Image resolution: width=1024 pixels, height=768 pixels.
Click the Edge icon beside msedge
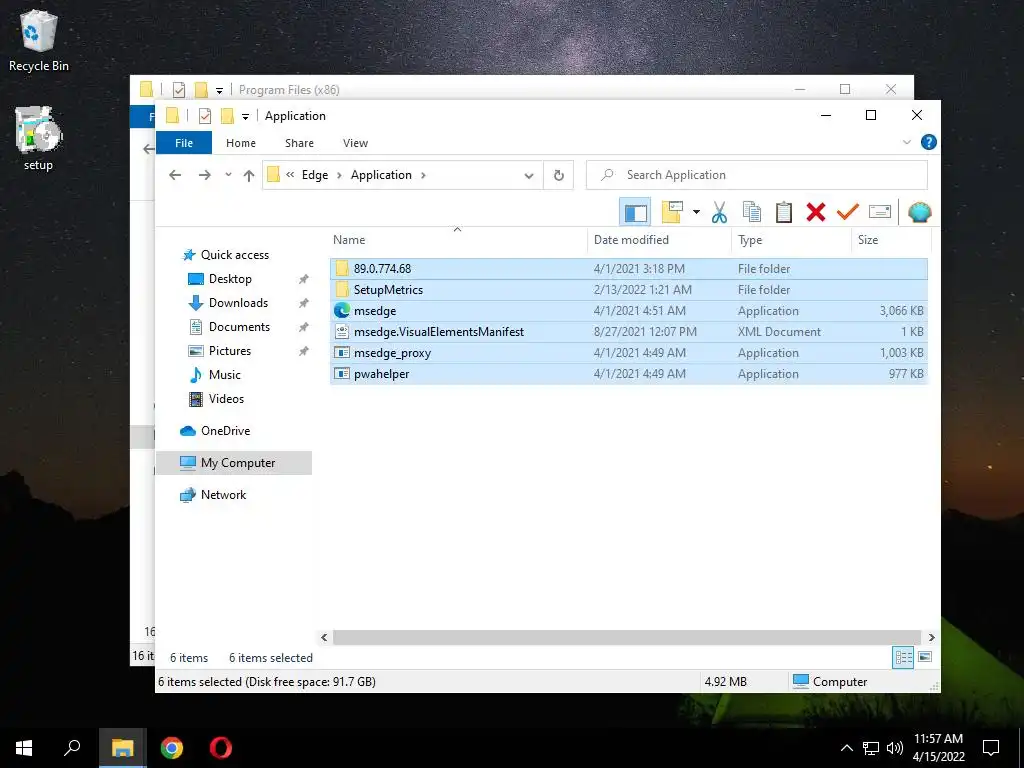[x=342, y=310]
